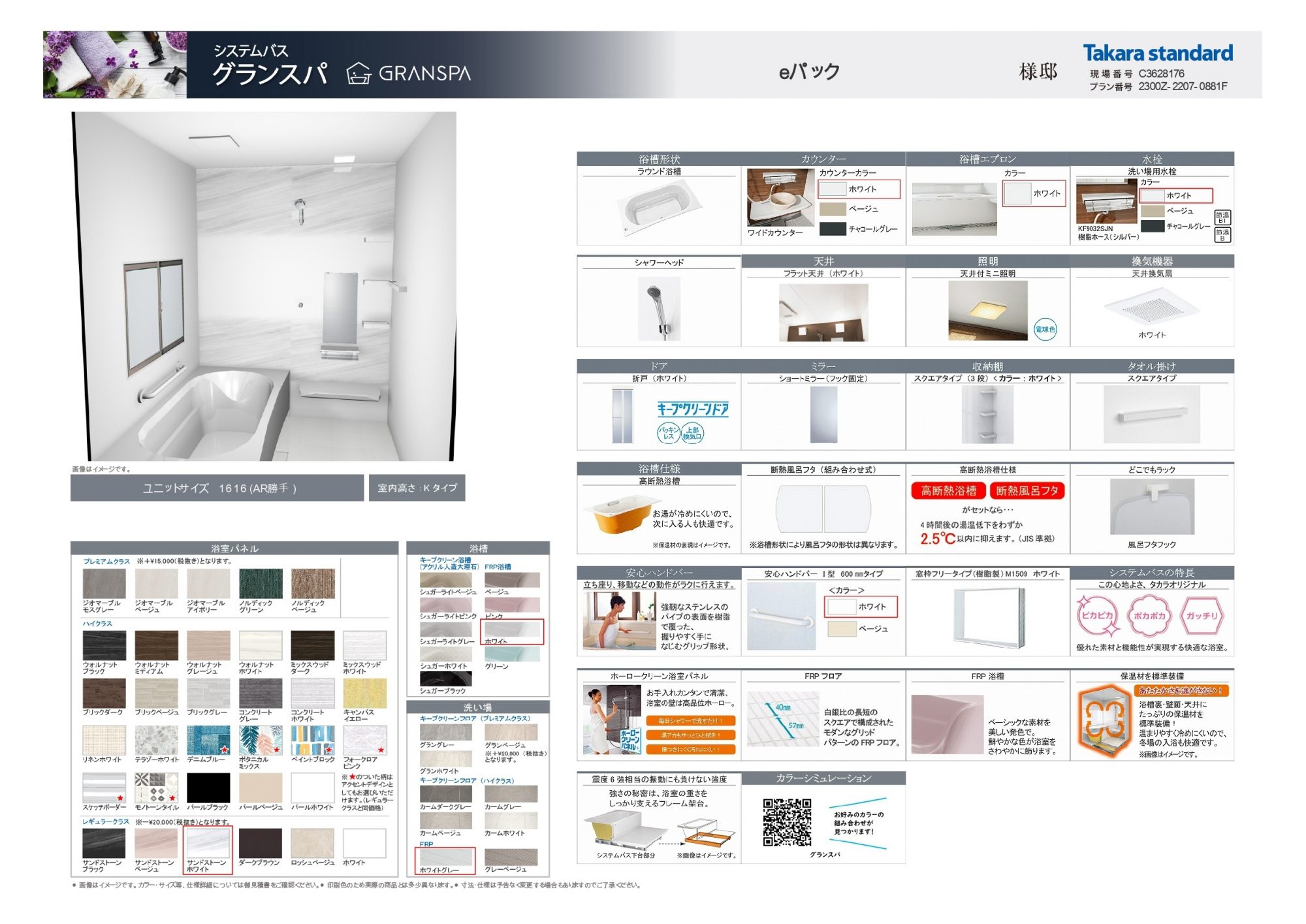Choose handle bar color ホワイト
Viewport: 1306px width, 924px height.
861,607
